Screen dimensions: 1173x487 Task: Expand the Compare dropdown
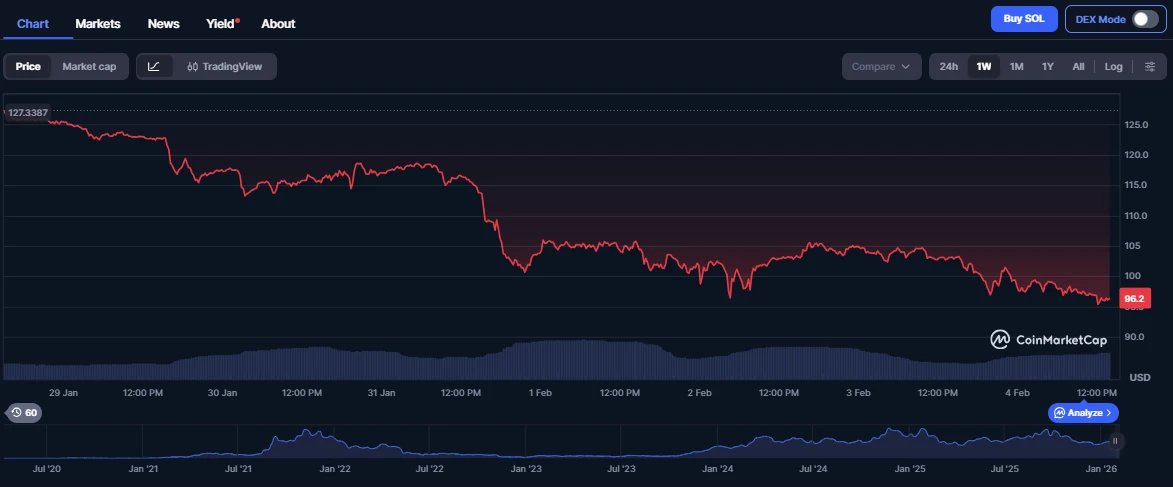(880, 67)
